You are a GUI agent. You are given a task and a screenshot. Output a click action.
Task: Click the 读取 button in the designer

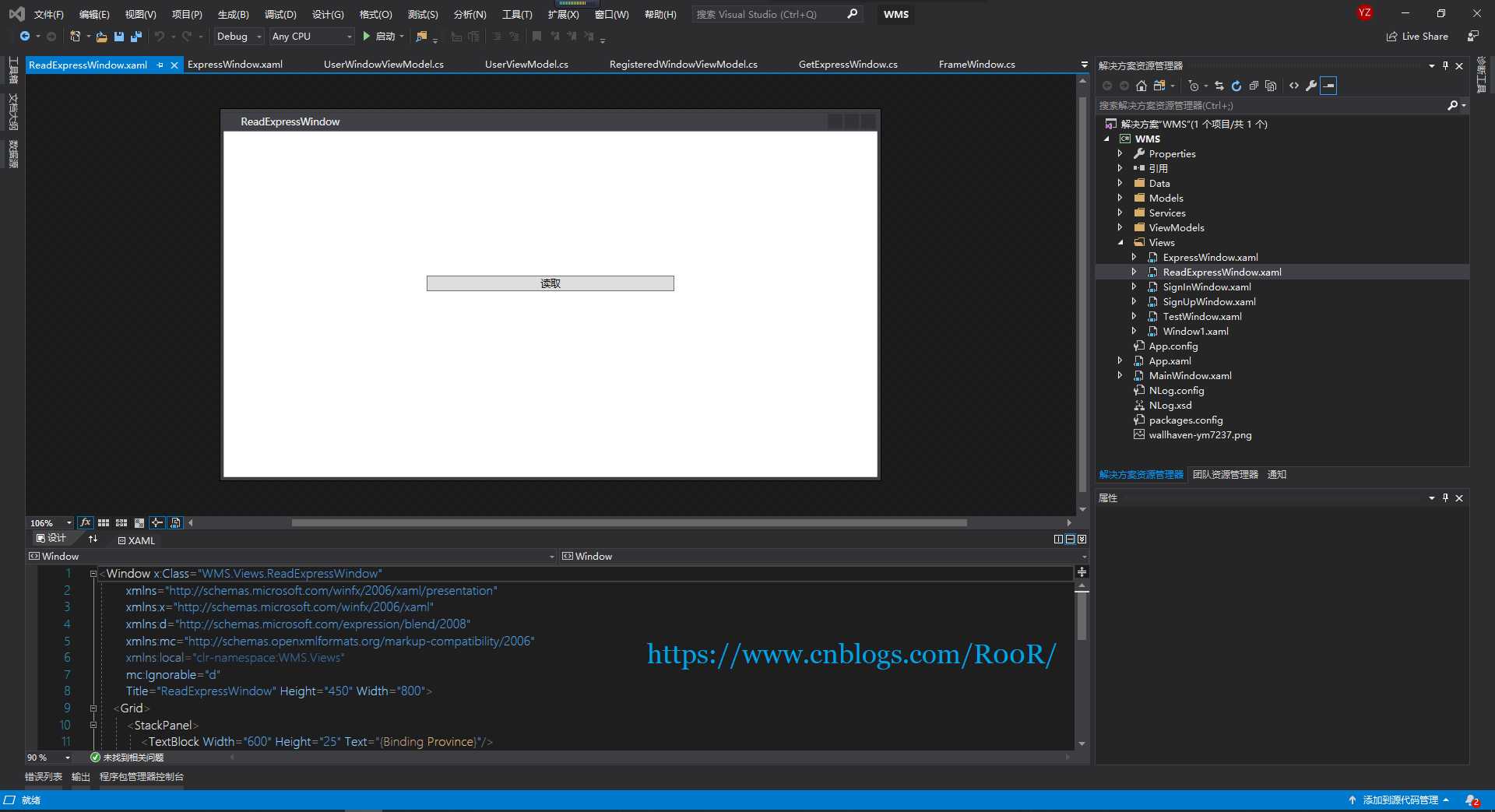click(x=551, y=283)
